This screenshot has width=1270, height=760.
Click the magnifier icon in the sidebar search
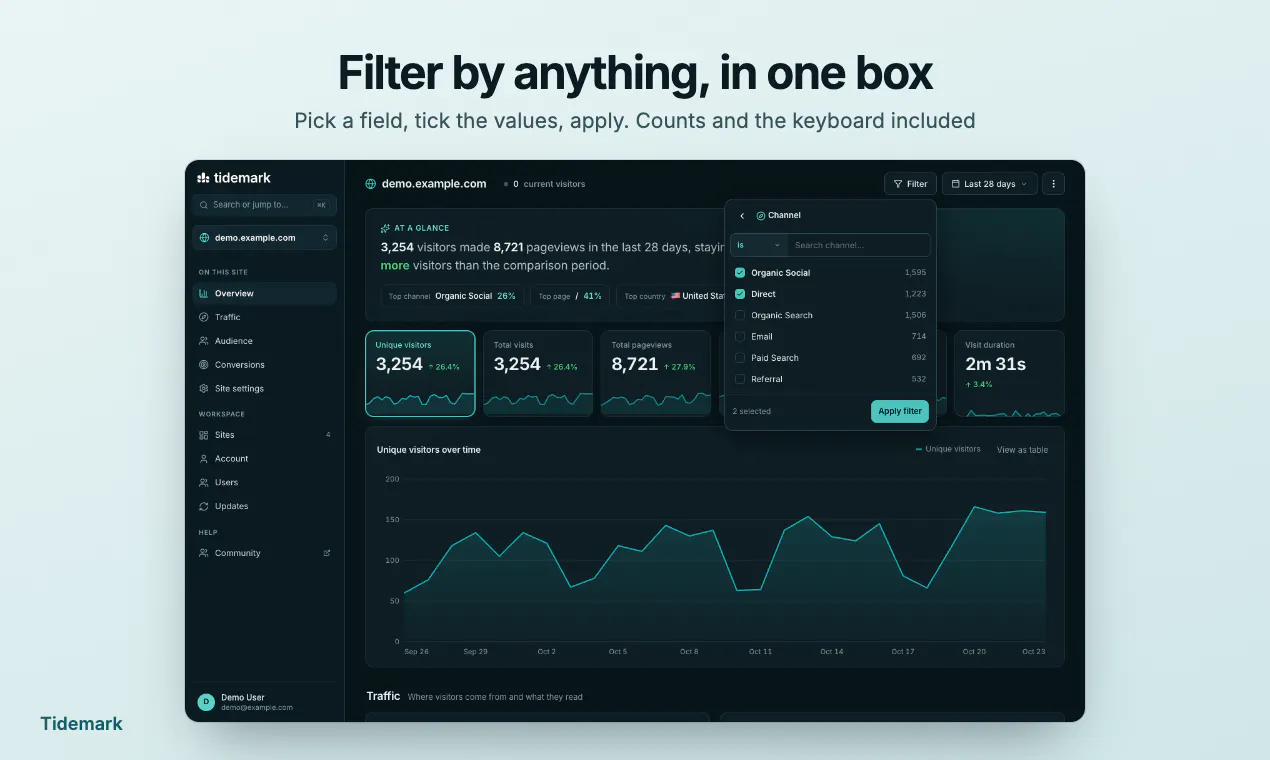(x=205, y=205)
